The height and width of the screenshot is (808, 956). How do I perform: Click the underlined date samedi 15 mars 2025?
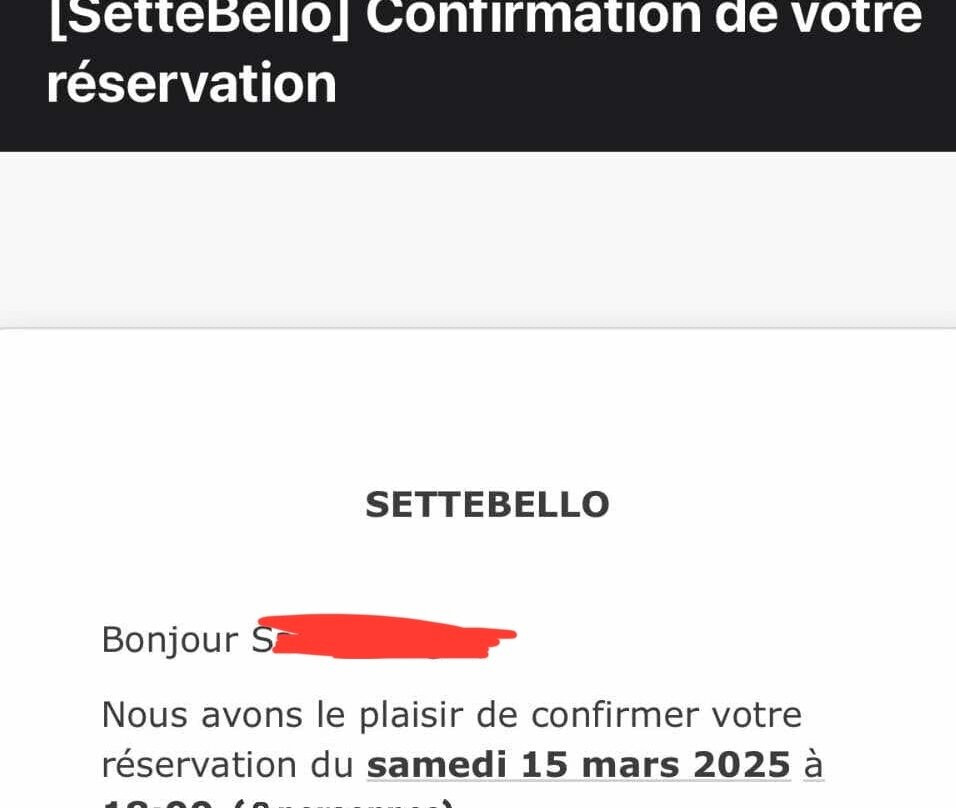[x=579, y=765]
